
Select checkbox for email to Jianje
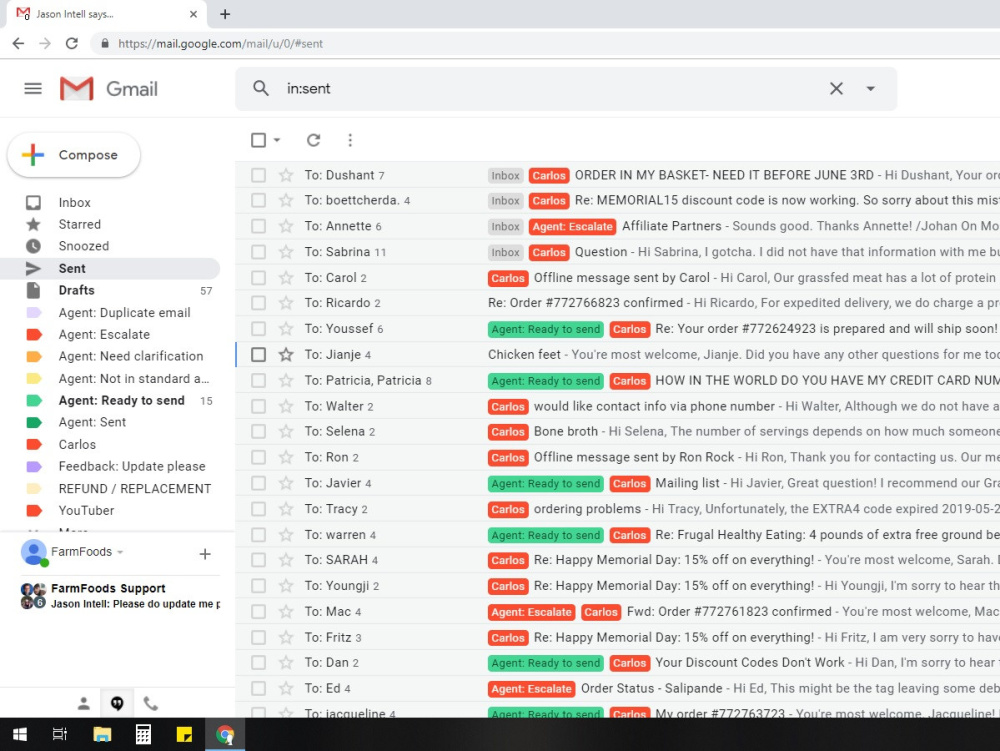click(258, 354)
